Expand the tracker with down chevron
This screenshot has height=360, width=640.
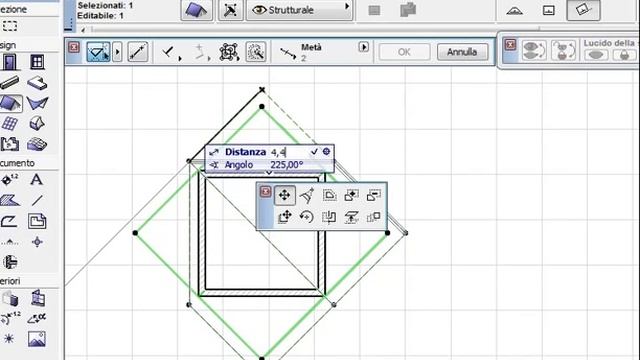[x=269, y=173]
